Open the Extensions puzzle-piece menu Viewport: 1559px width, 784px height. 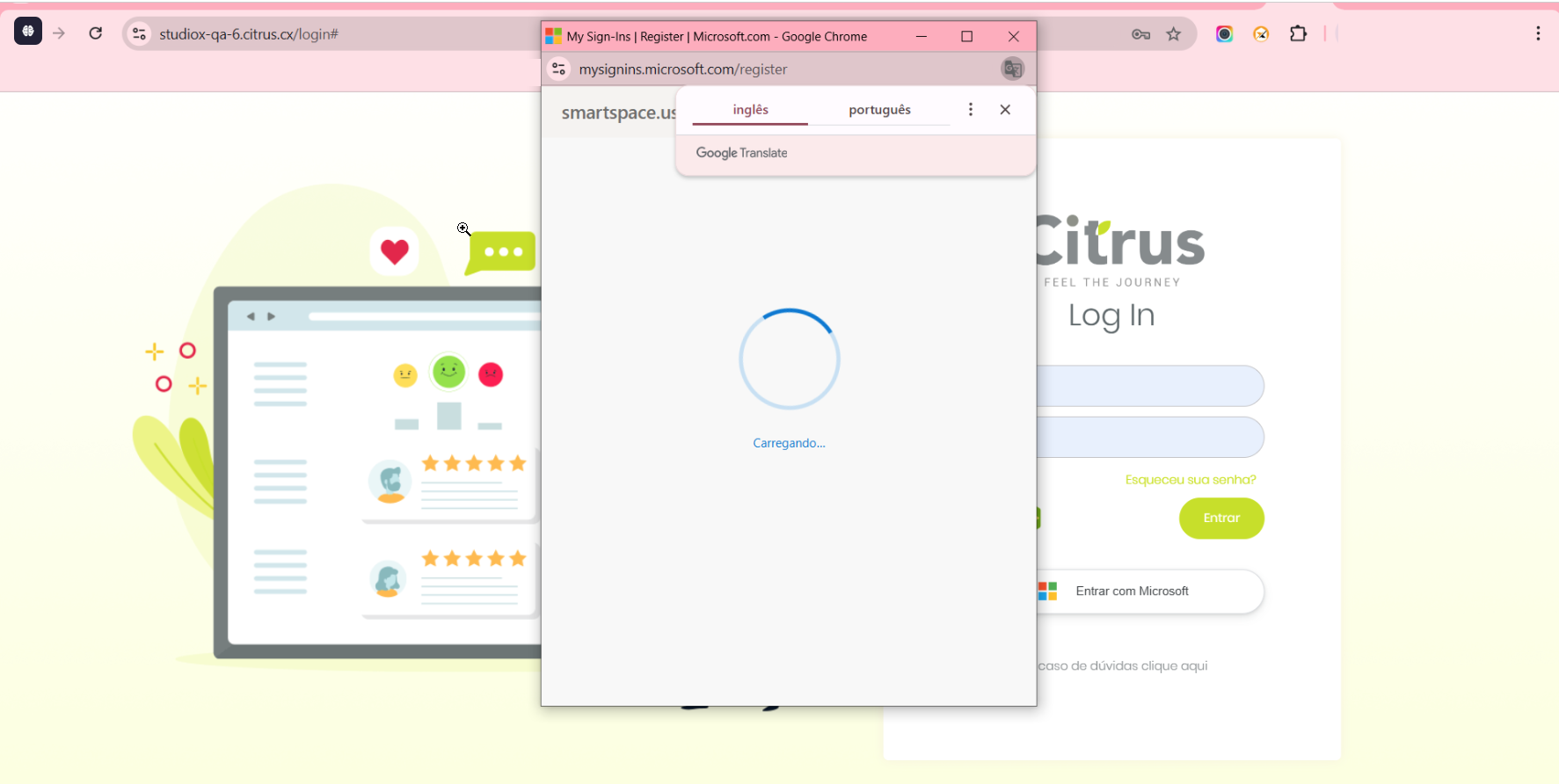click(1298, 34)
